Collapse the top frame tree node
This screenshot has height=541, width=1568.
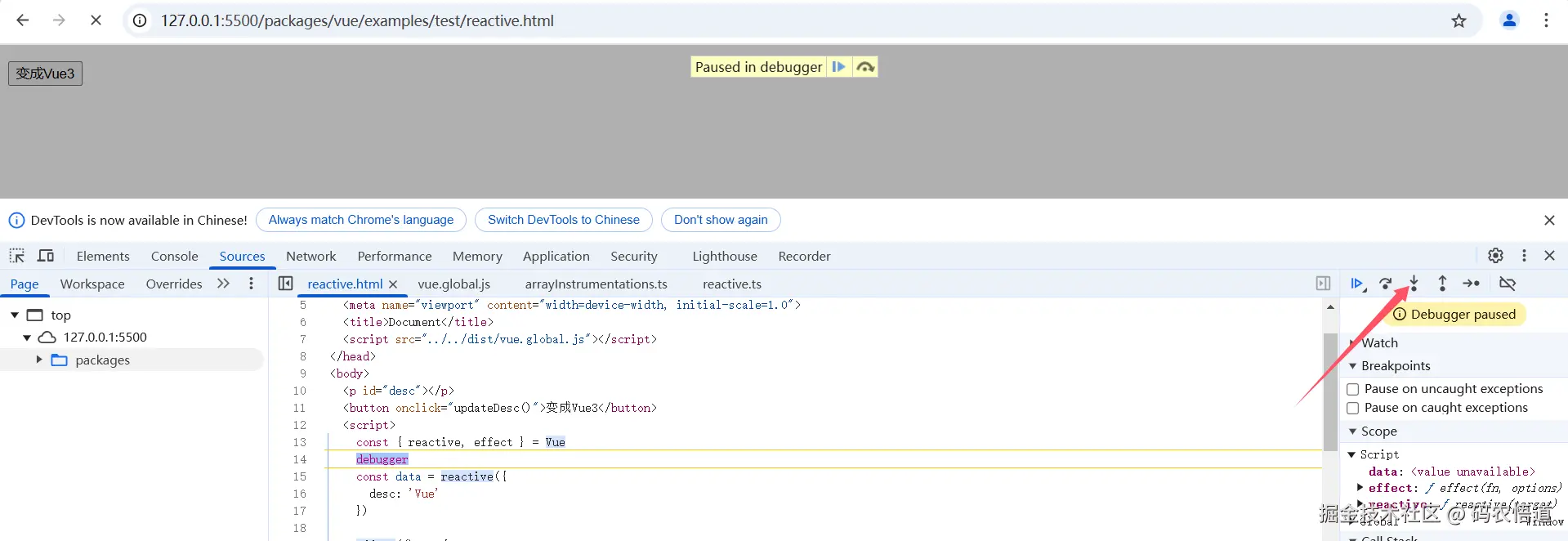click(x=15, y=315)
